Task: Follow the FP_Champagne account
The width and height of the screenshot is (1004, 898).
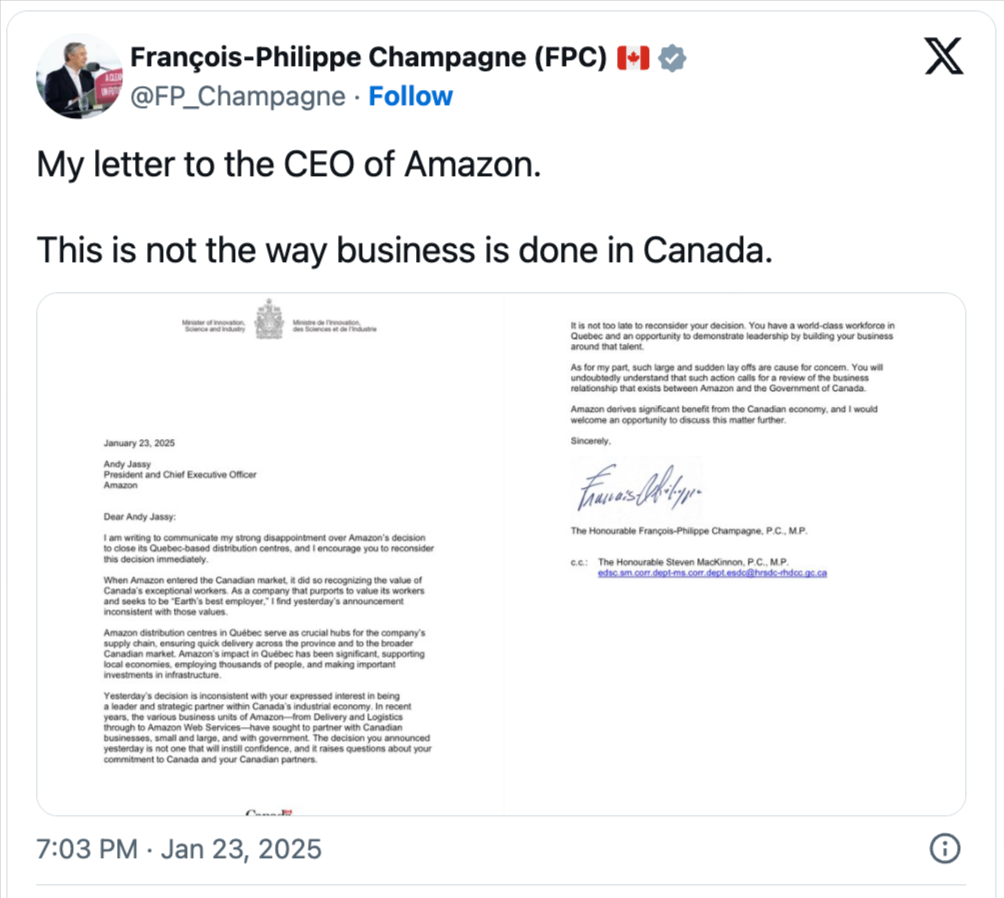Action: [411, 96]
